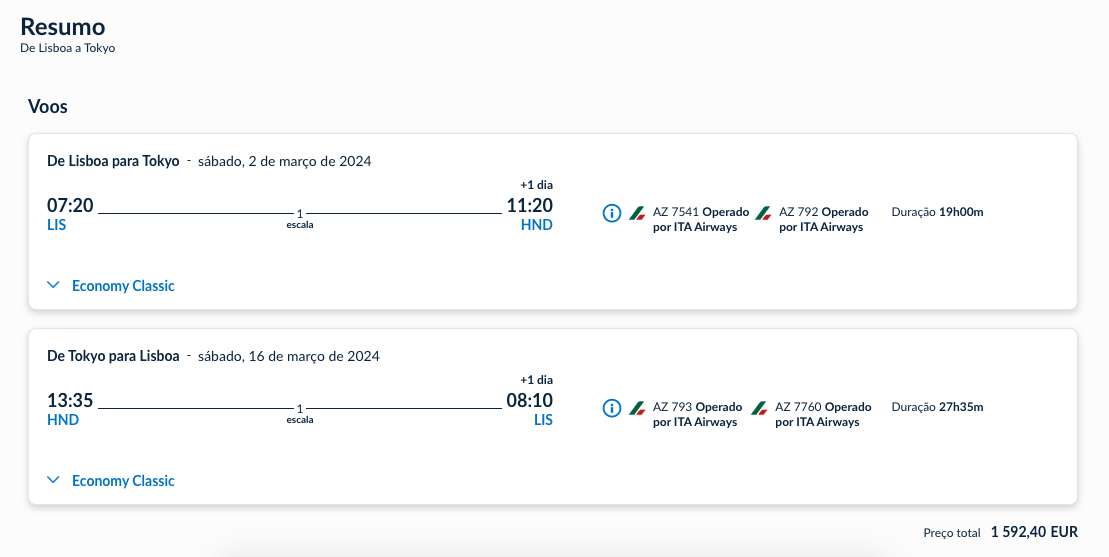Click ITA Airways logo beside AZ 792
This screenshot has width=1109, height=557.
click(x=763, y=213)
